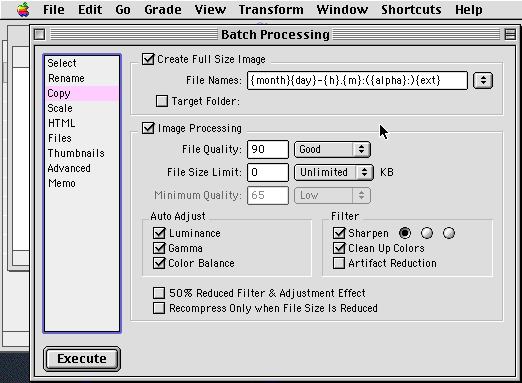
Task: Enable the Target Folder checkbox
Action: [162, 101]
